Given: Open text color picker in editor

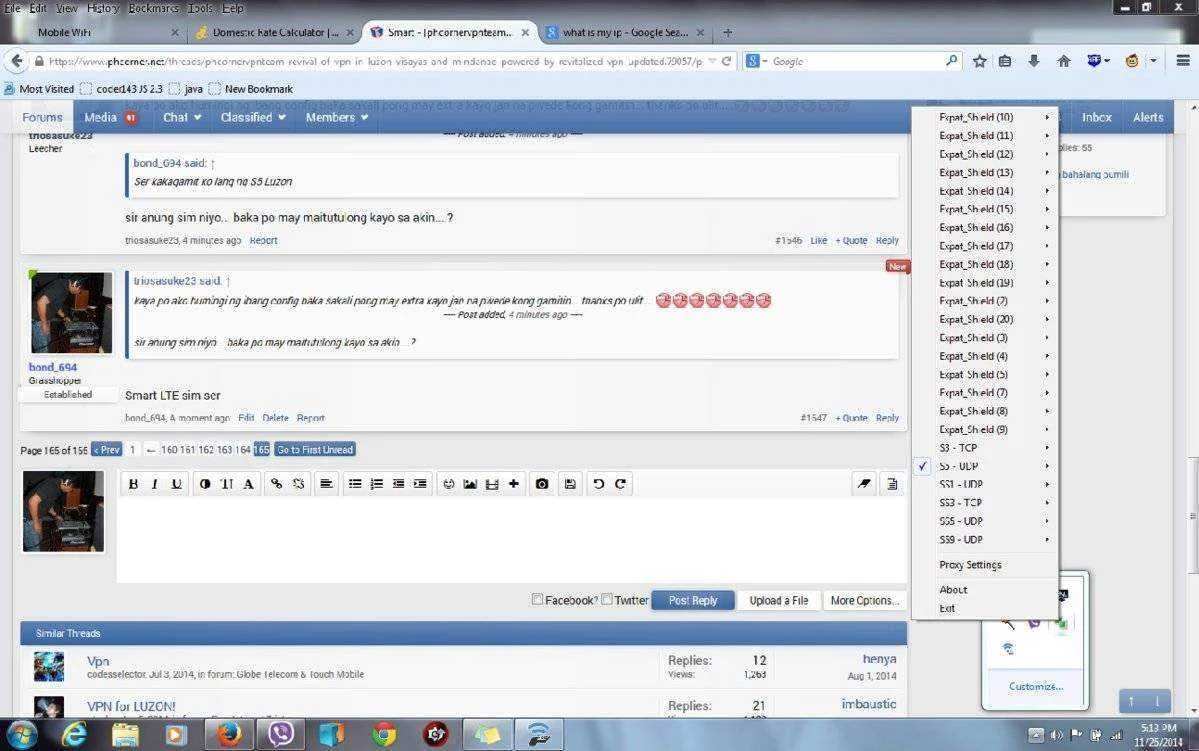Looking at the screenshot, I should pos(205,484).
